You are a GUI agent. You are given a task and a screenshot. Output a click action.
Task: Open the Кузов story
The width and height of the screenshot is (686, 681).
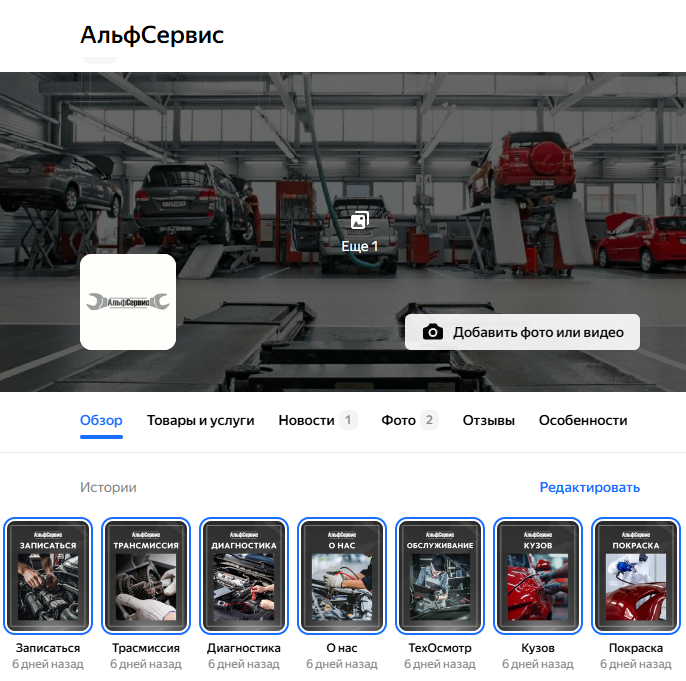538,576
